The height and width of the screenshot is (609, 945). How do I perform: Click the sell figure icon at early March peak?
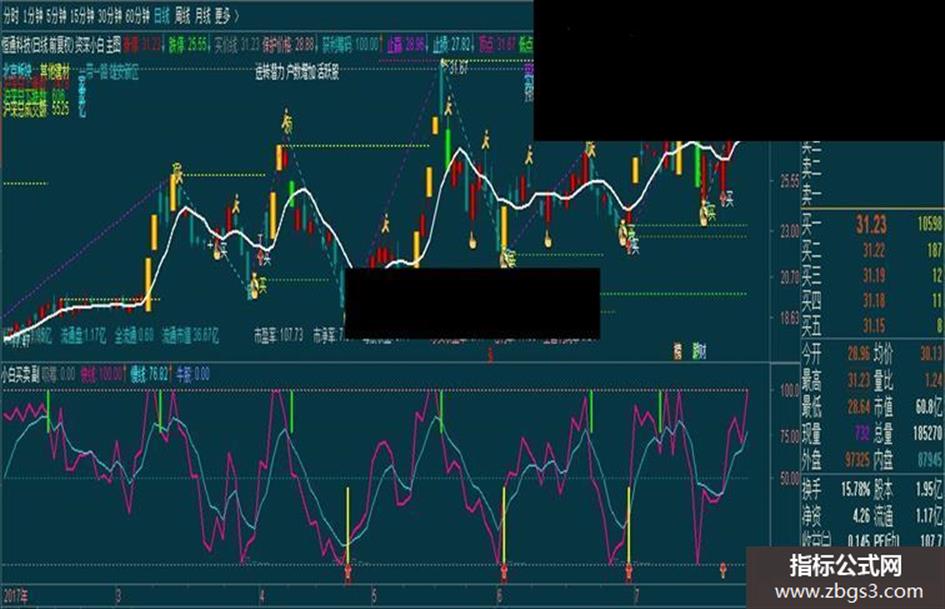click(177, 171)
